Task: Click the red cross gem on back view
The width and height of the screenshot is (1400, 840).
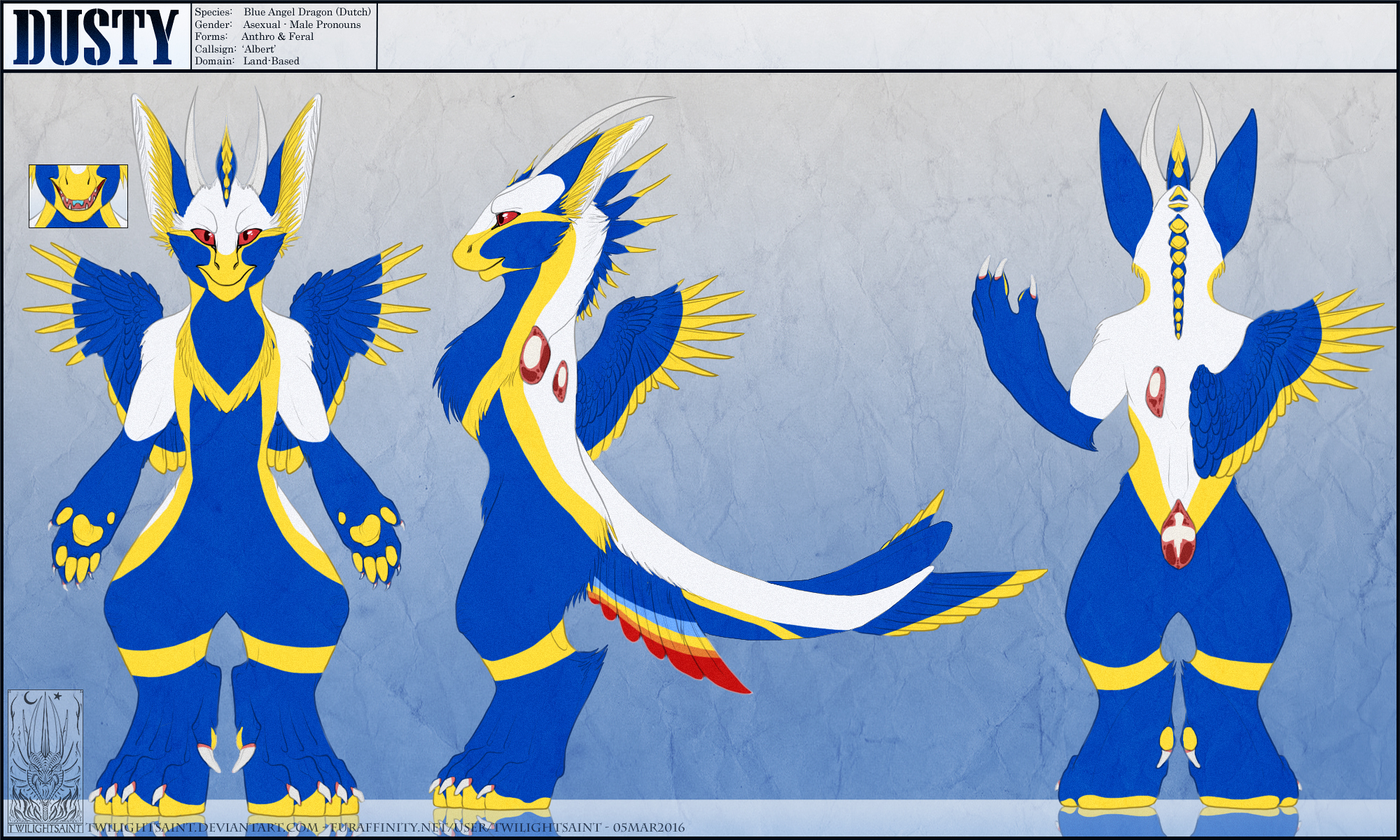Action: 1178,535
